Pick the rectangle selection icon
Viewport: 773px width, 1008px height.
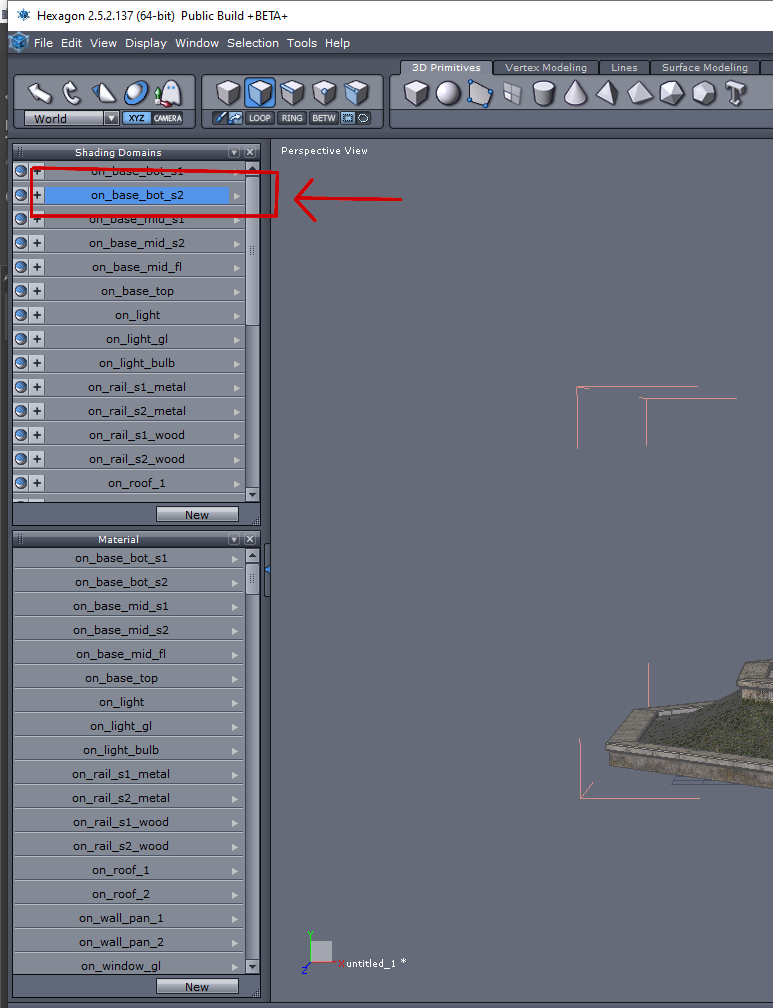pyautogui.click(x=348, y=118)
